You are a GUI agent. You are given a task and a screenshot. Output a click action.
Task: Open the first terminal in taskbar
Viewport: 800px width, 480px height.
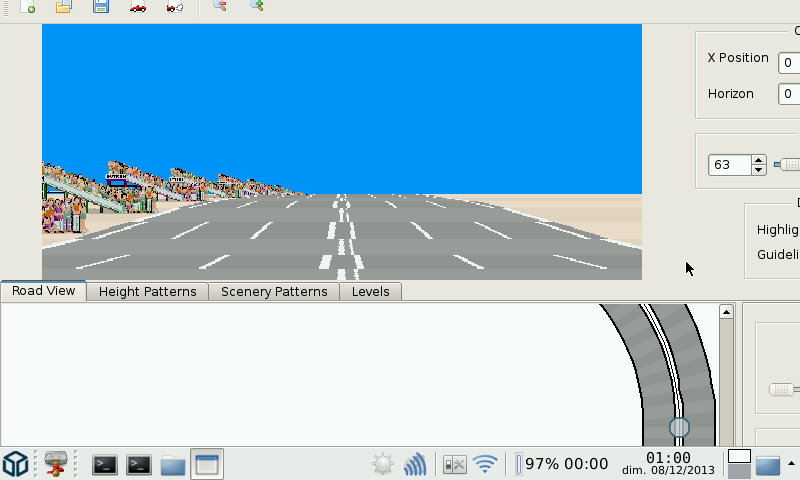[105, 464]
